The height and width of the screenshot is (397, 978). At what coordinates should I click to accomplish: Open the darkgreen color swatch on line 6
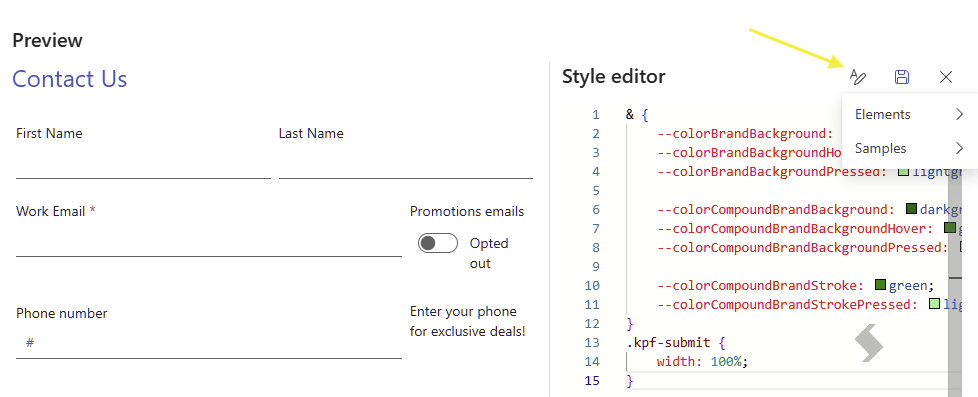(x=911, y=209)
